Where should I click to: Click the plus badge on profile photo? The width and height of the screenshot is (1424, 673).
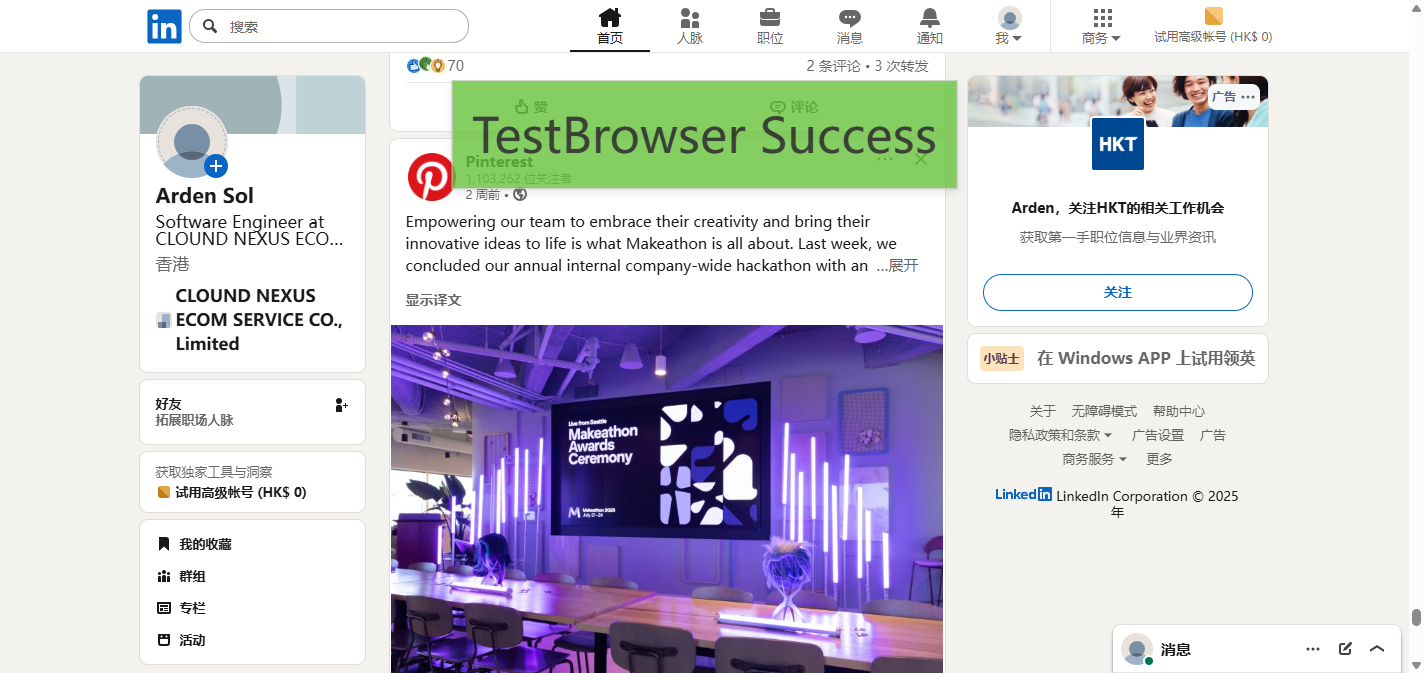click(x=216, y=166)
